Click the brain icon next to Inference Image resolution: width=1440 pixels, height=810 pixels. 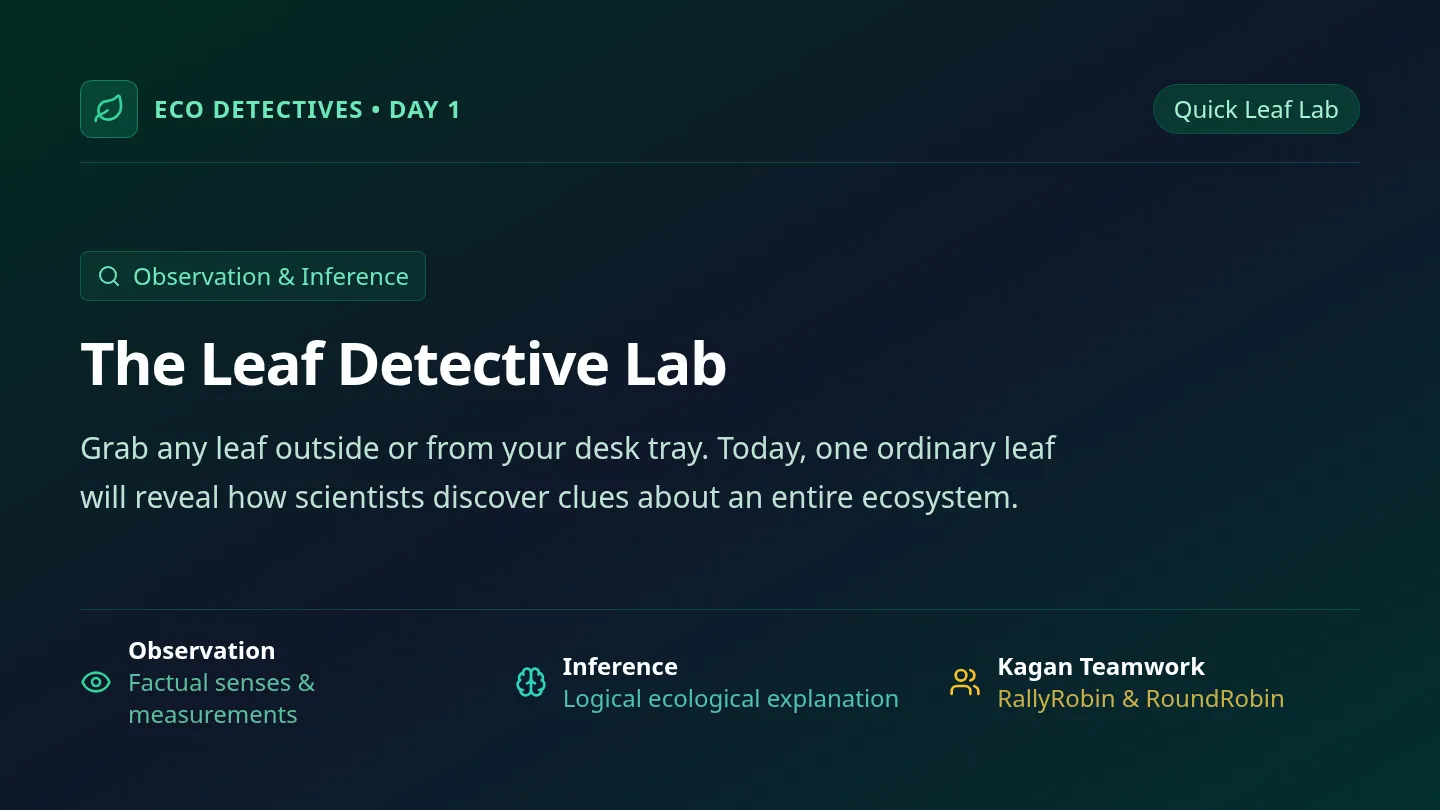point(530,682)
